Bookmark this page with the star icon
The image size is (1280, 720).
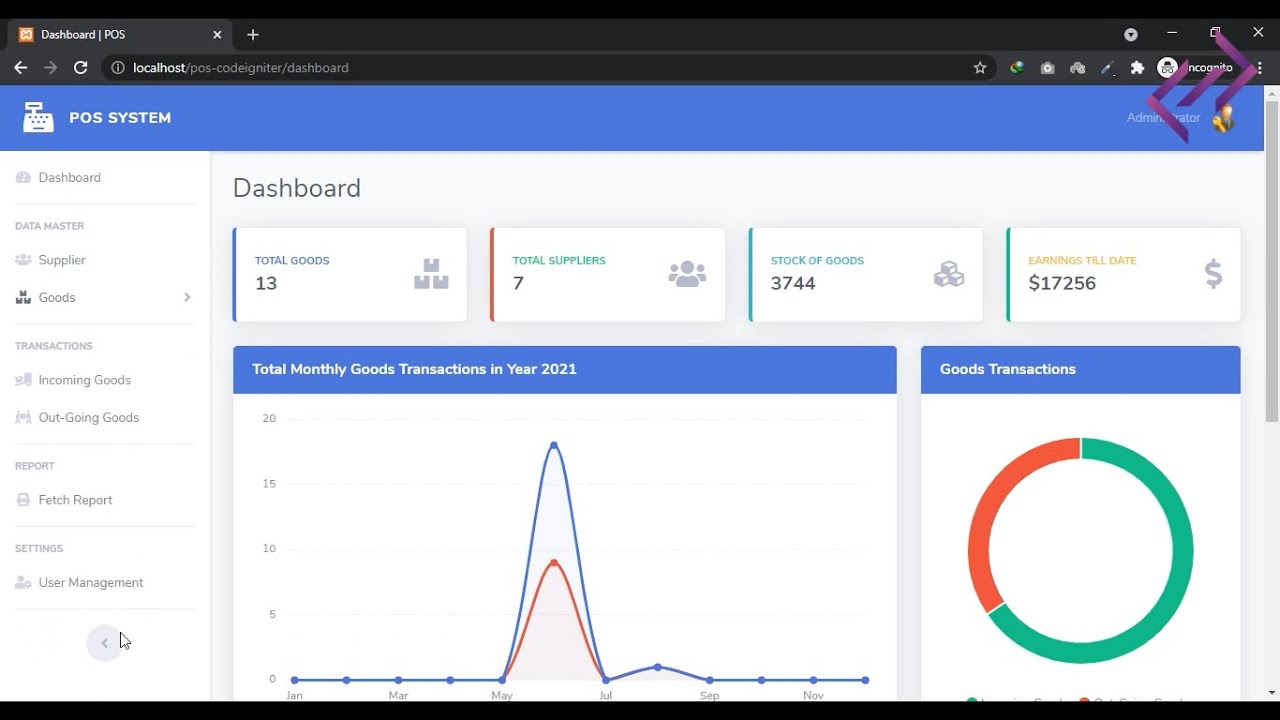pyautogui.click(x=980, y=68)
